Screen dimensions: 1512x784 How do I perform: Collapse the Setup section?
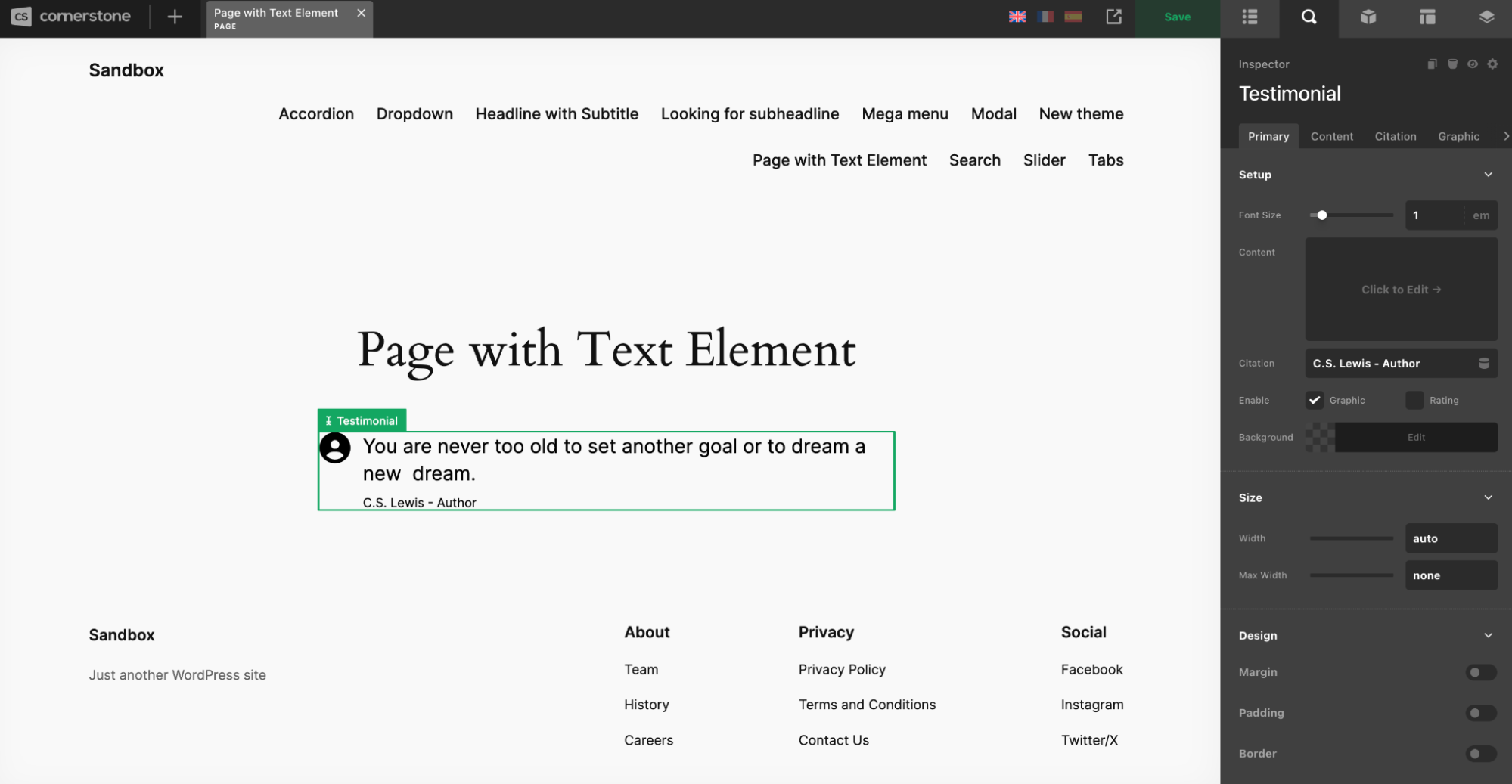[1488, 175]
